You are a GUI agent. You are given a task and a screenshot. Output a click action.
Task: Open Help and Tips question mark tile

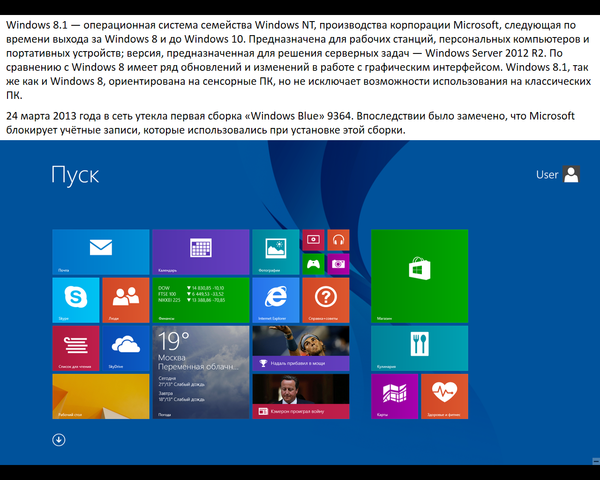pyautogui.click(x=325, y=299)
